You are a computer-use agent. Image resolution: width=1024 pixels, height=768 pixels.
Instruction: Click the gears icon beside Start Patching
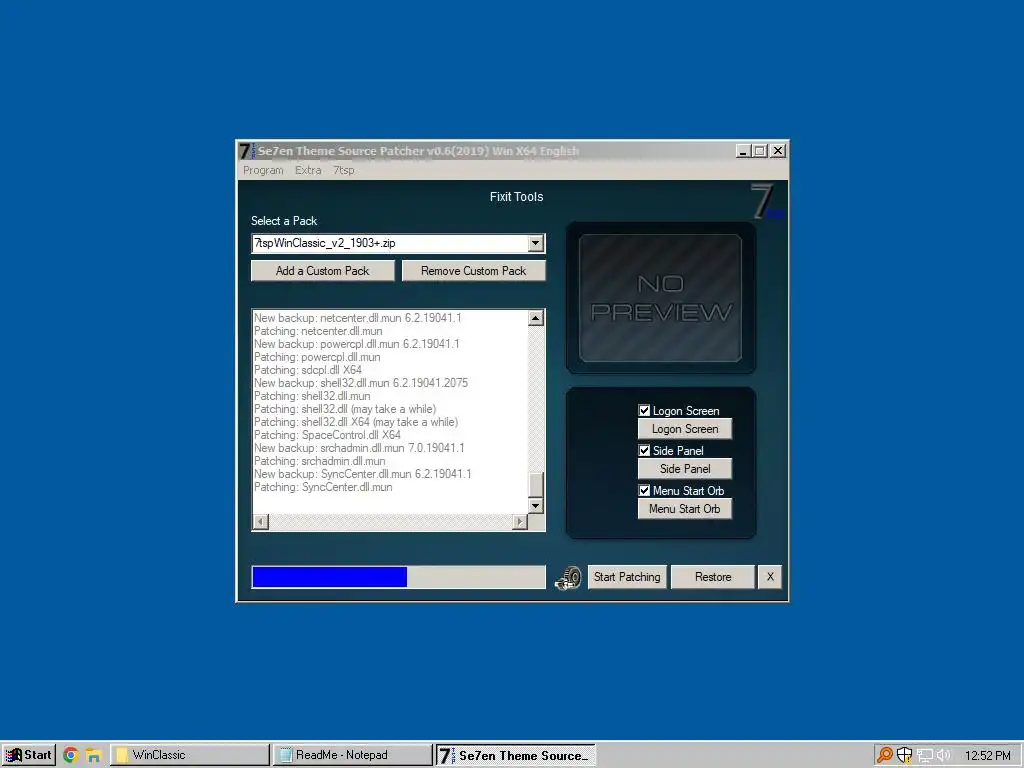(x=568, y=578)
